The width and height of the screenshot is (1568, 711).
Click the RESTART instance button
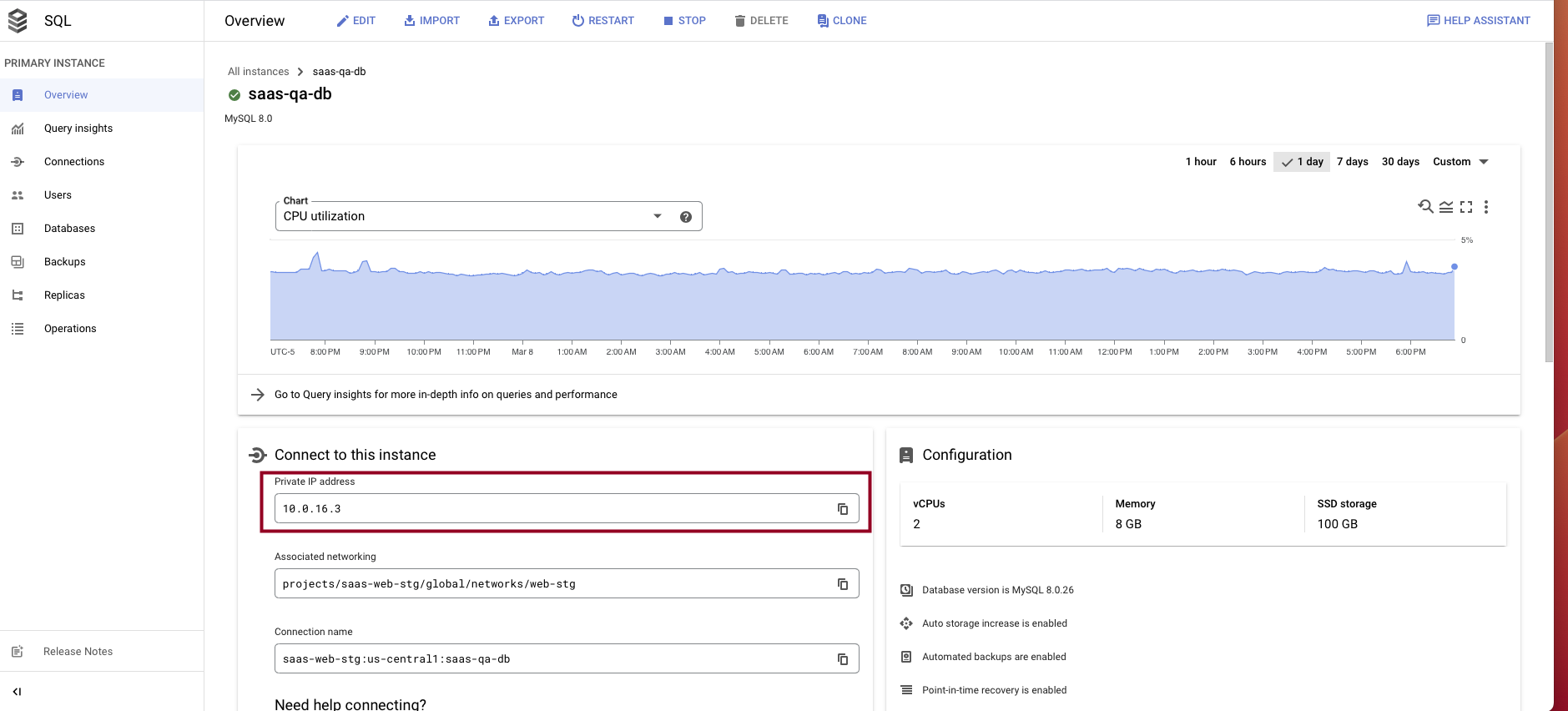pos(603,21)
